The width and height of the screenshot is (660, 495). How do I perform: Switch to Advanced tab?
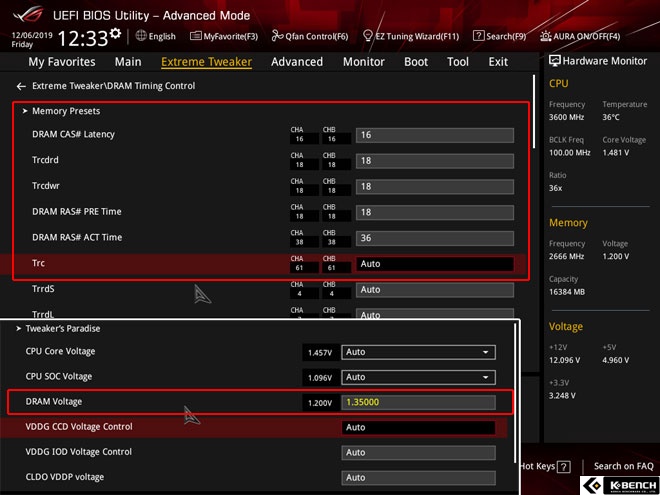pyautogui.click(x=297, y=62)
